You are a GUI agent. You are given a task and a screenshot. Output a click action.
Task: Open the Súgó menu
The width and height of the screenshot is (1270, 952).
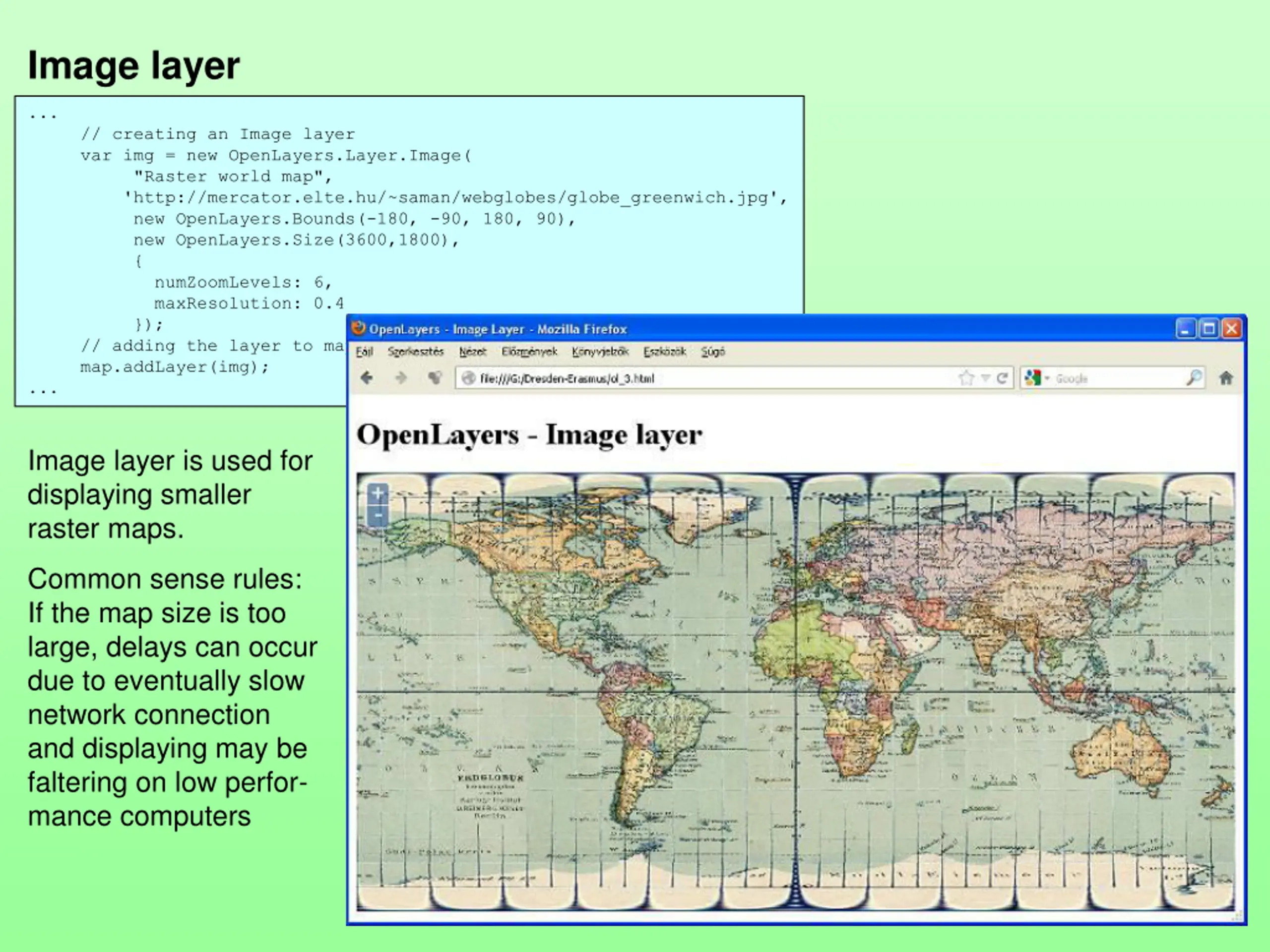pos(712,352)
